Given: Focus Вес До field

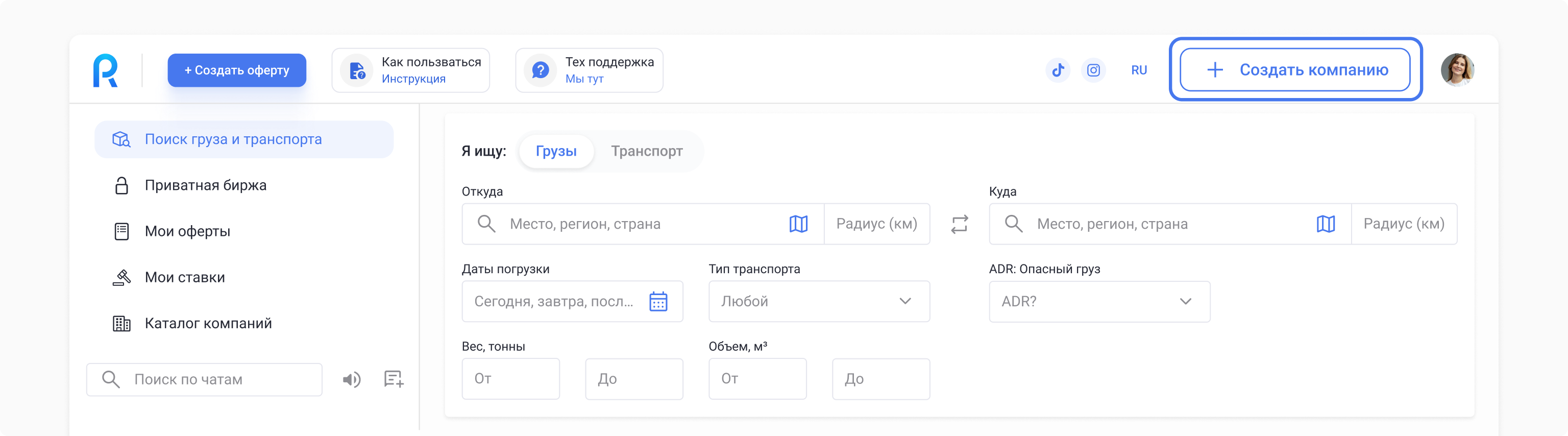Looking at the screenshot, I should (634, 379).
